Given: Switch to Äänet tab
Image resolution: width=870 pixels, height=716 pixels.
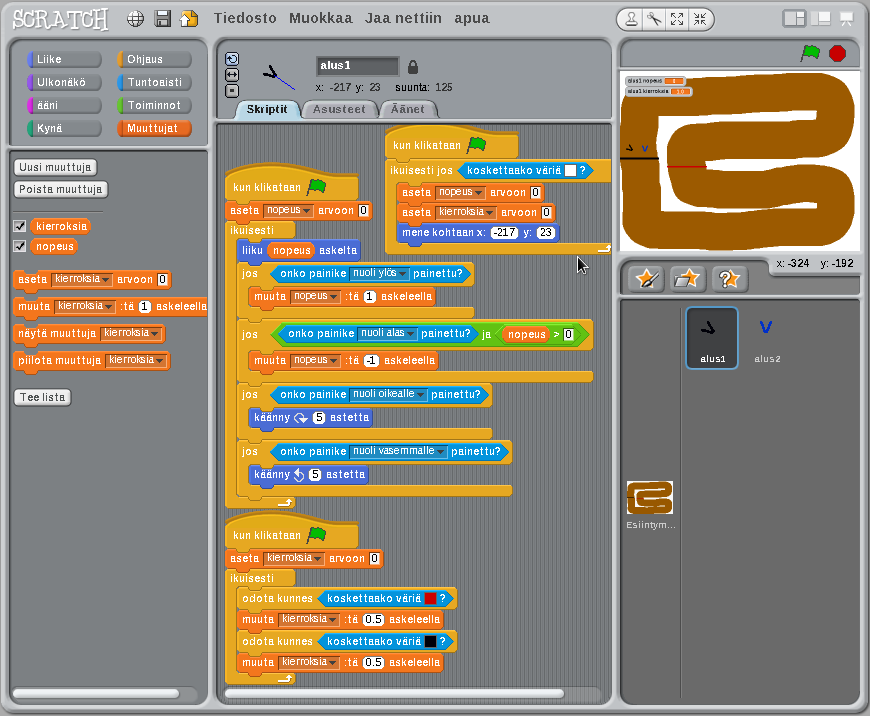Looking at the screenshot, I should coord(408,109).
